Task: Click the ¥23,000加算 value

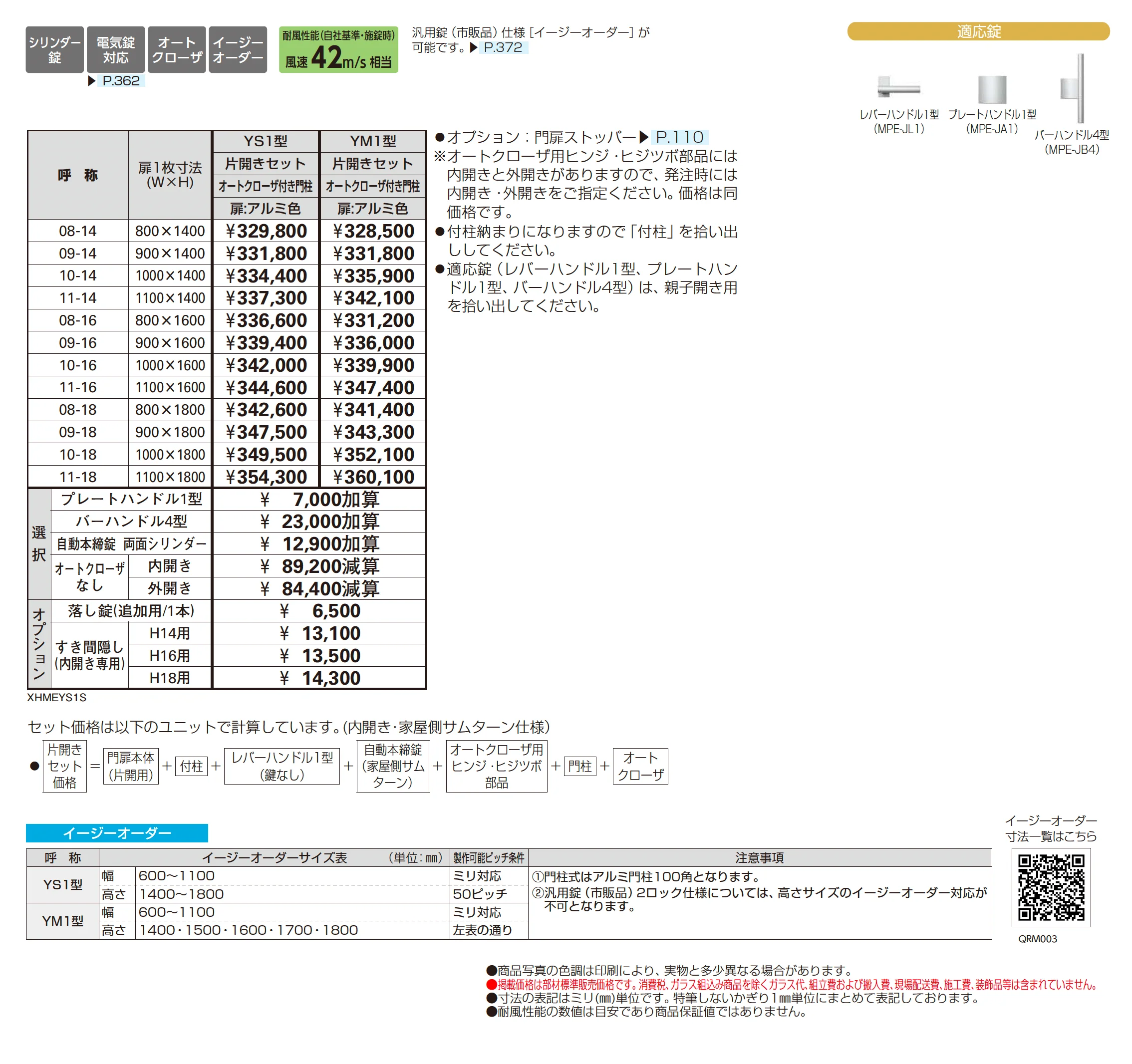Action: (319, 522)
